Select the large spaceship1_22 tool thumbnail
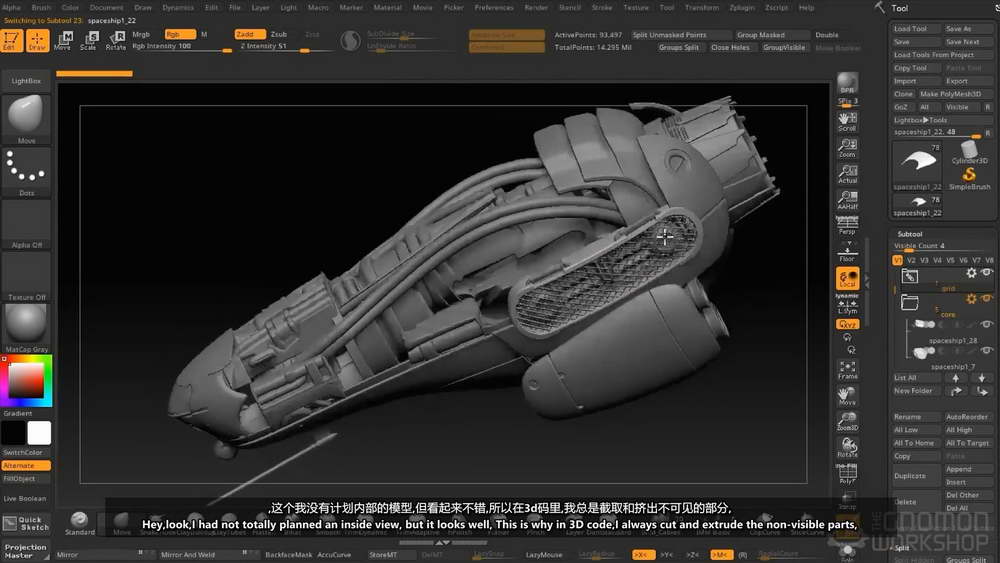 tap(918, 165)
